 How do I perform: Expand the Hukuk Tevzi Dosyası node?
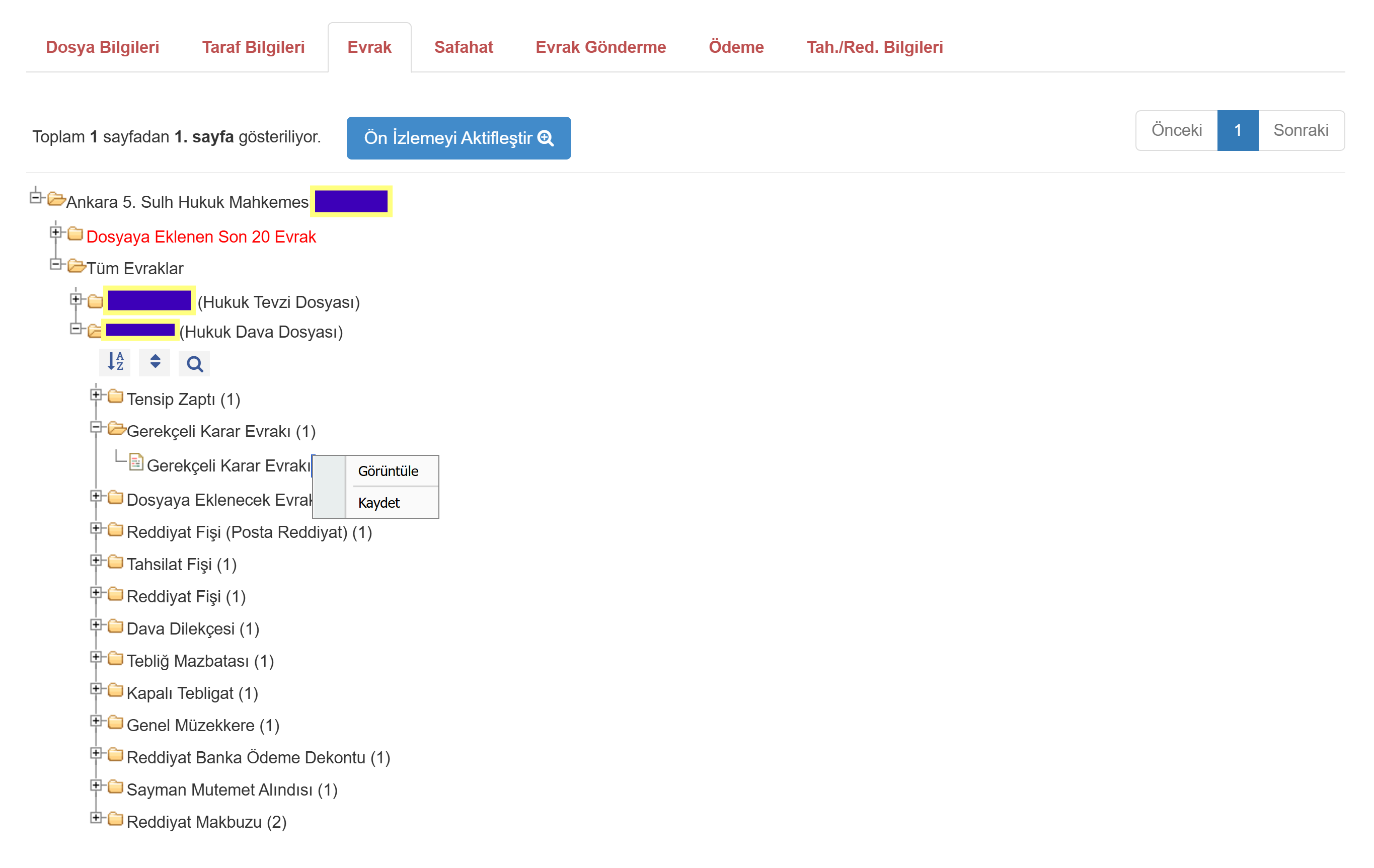[x=76, y=299]
